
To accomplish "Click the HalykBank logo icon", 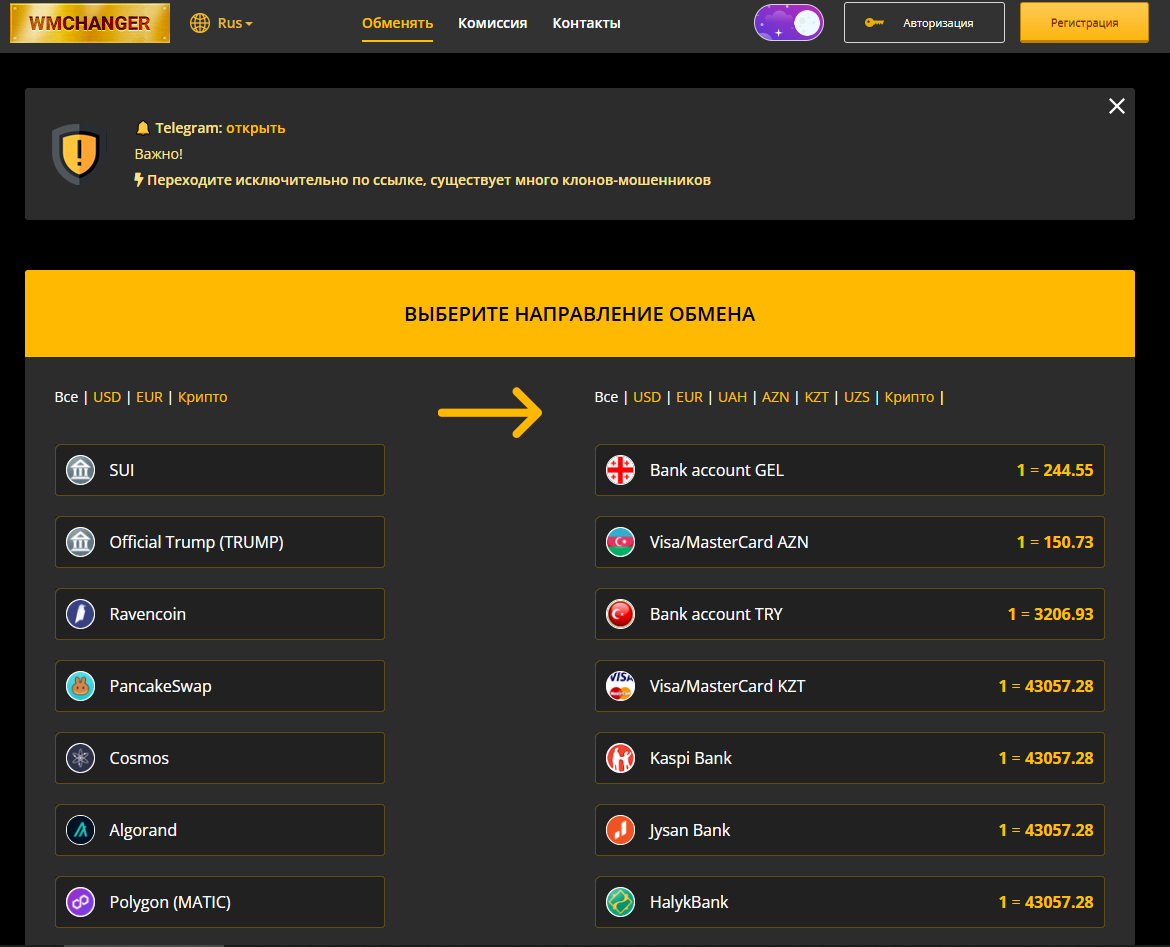I will point(620,902).
